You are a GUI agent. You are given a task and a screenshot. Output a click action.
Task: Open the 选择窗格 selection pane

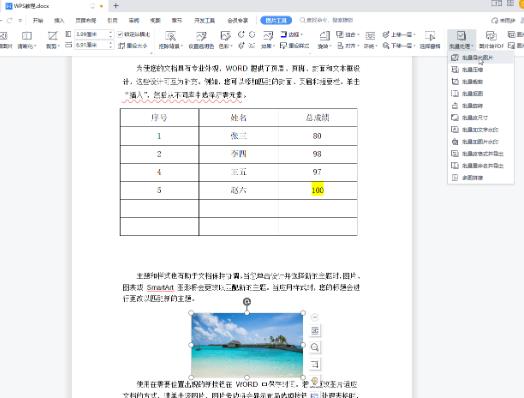point(430,40)
